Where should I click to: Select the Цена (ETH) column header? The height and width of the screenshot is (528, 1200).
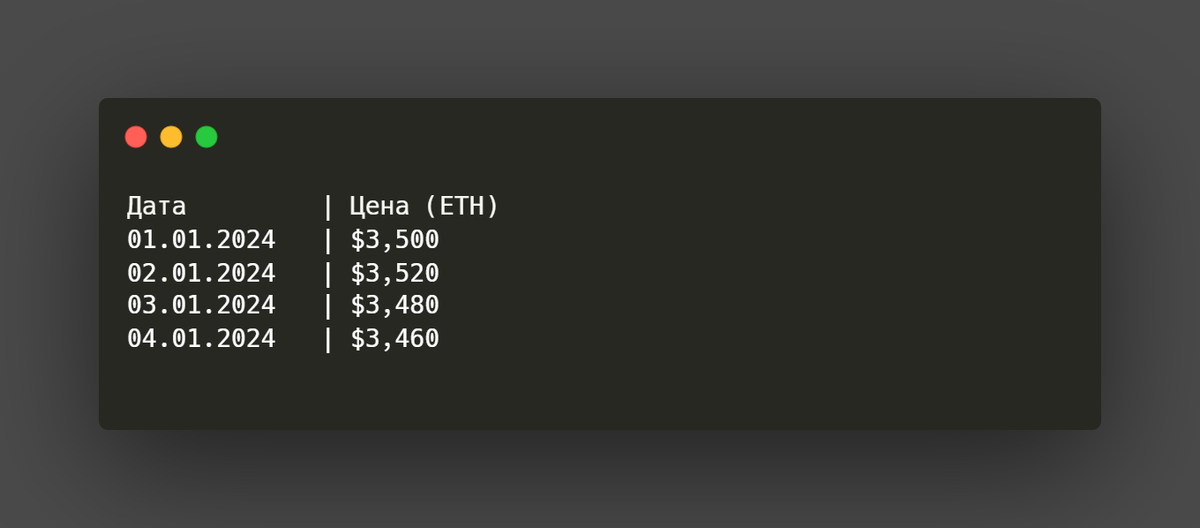click(x=424, y=207)
